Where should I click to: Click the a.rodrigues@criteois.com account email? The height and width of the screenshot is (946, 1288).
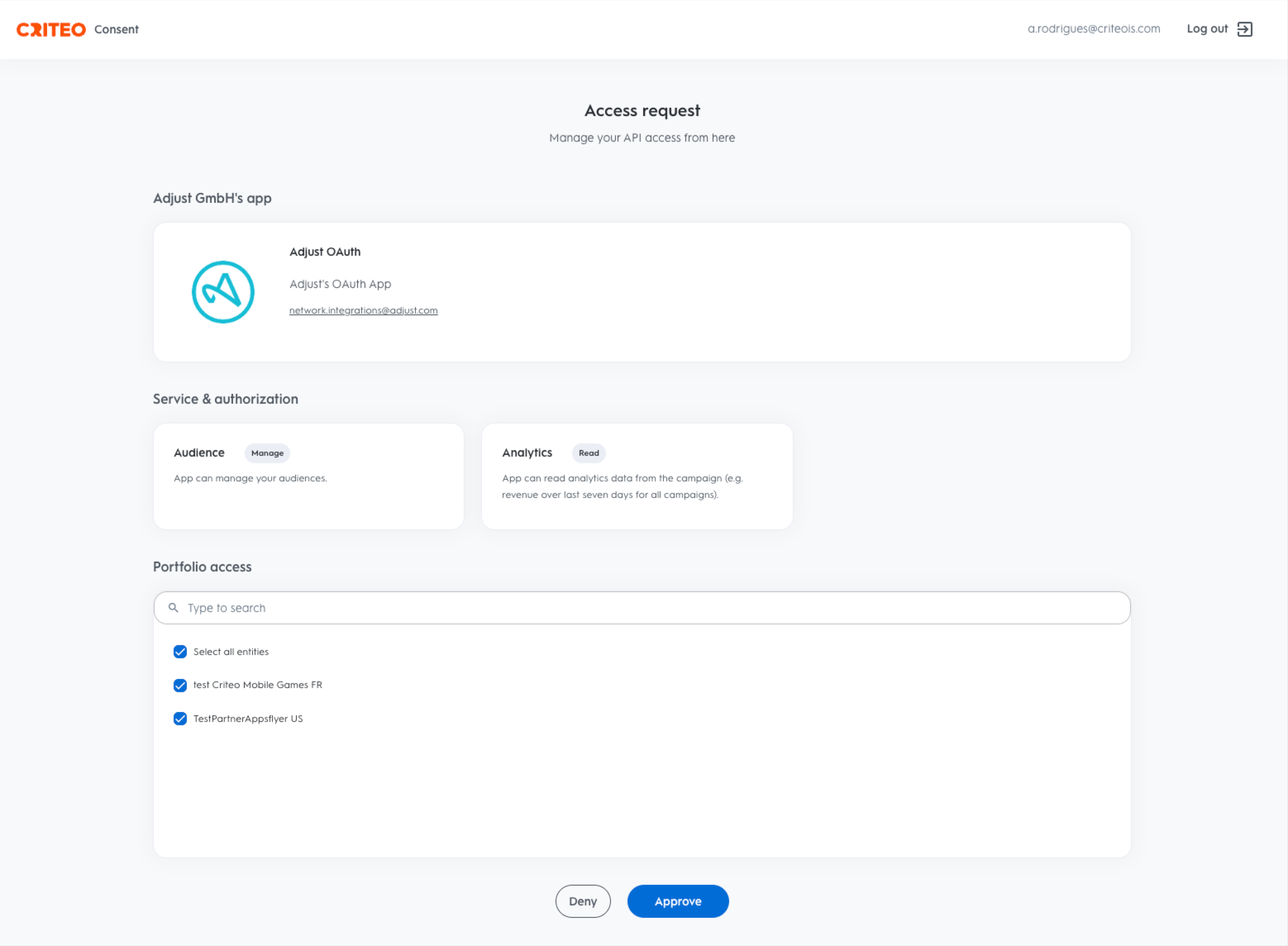coord(1094,29)
